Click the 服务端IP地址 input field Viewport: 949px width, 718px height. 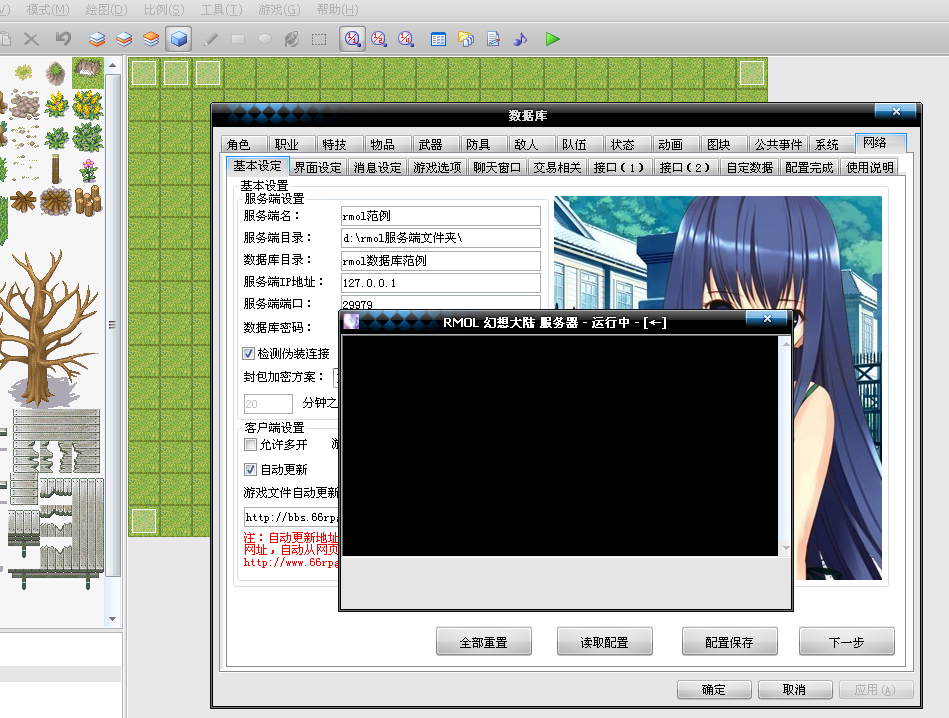(x=441, y=283)
